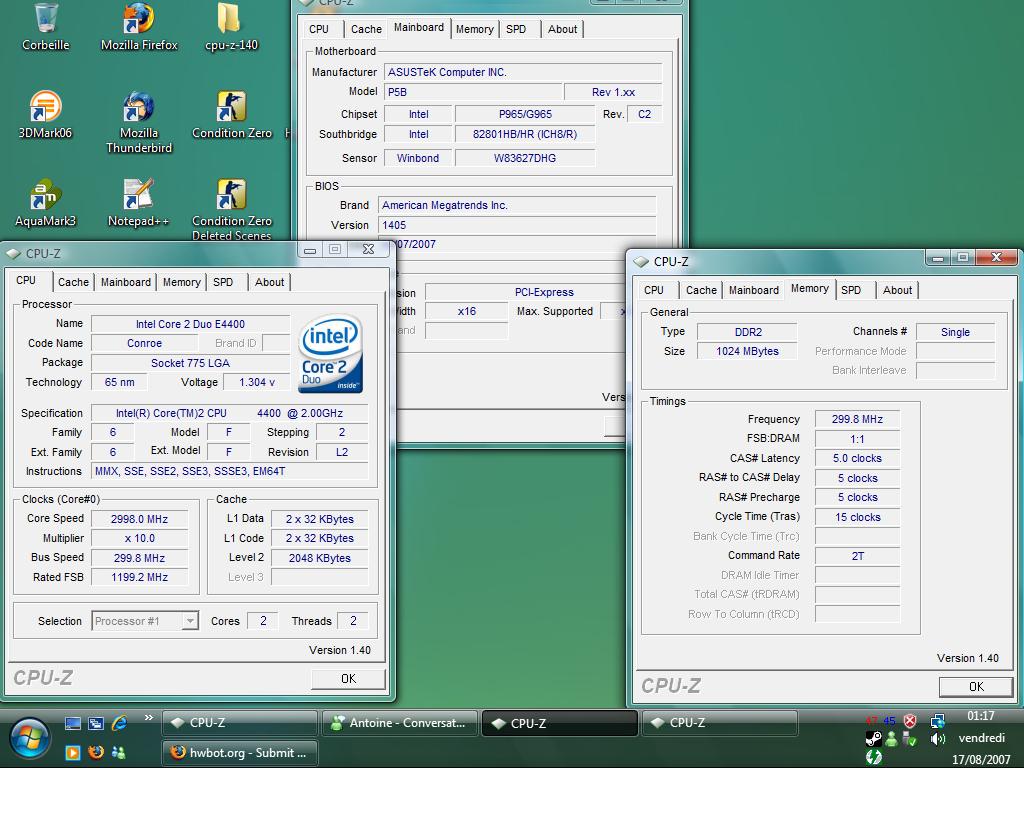Click the Name field Intel Core 2 Duo E4400
Image resolution: width=1024 pixels, height=816 pixels.
(190, 324)
